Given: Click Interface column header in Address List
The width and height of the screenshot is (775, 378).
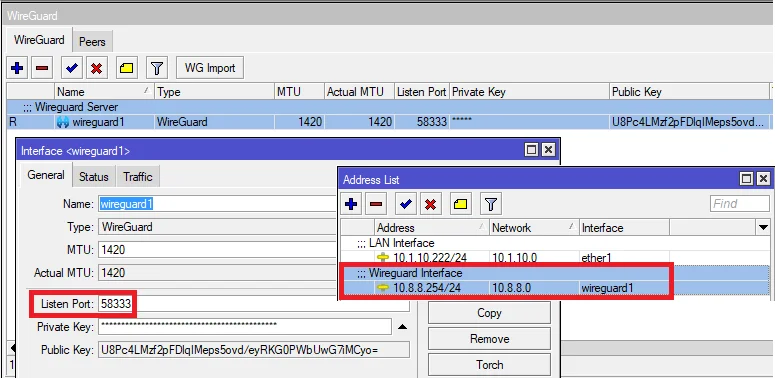Looking at the screenshot, I should coord(624,228).
